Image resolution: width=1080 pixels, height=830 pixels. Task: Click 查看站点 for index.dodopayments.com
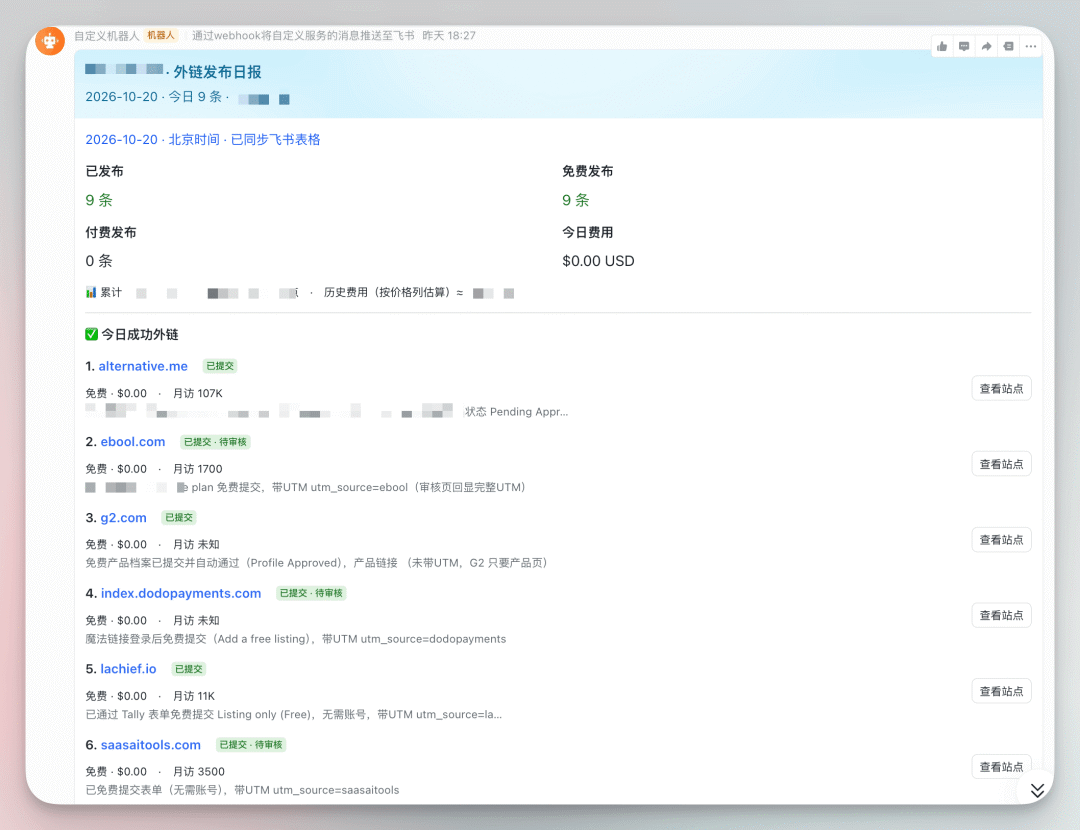1001,615
